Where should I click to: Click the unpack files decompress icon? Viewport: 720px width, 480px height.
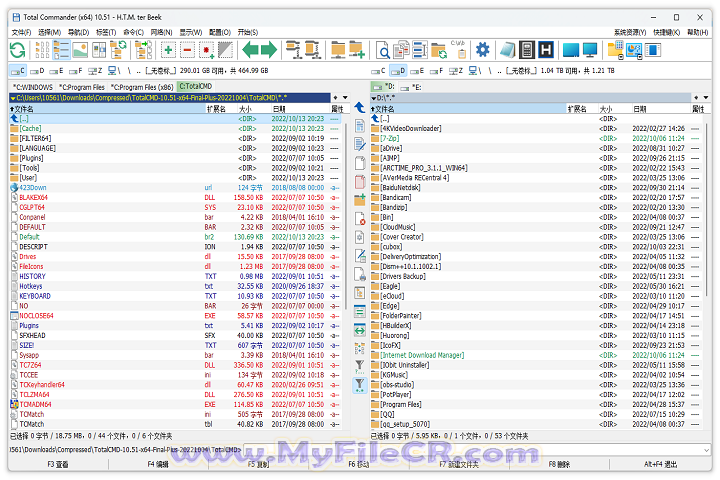[x=312, y=50]
